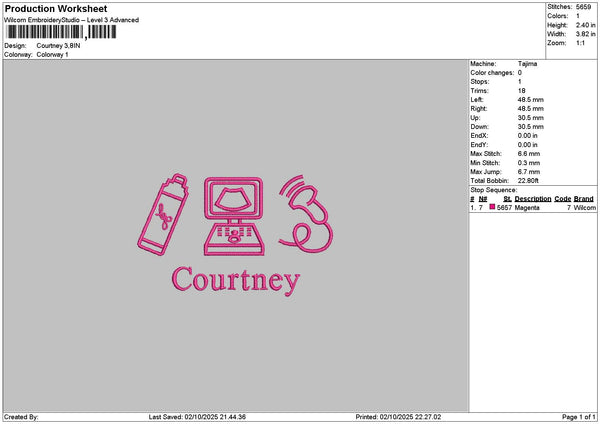The image size is (600, 424).
Task: Click the Total Bobbin value
Action: coord(528,181)
